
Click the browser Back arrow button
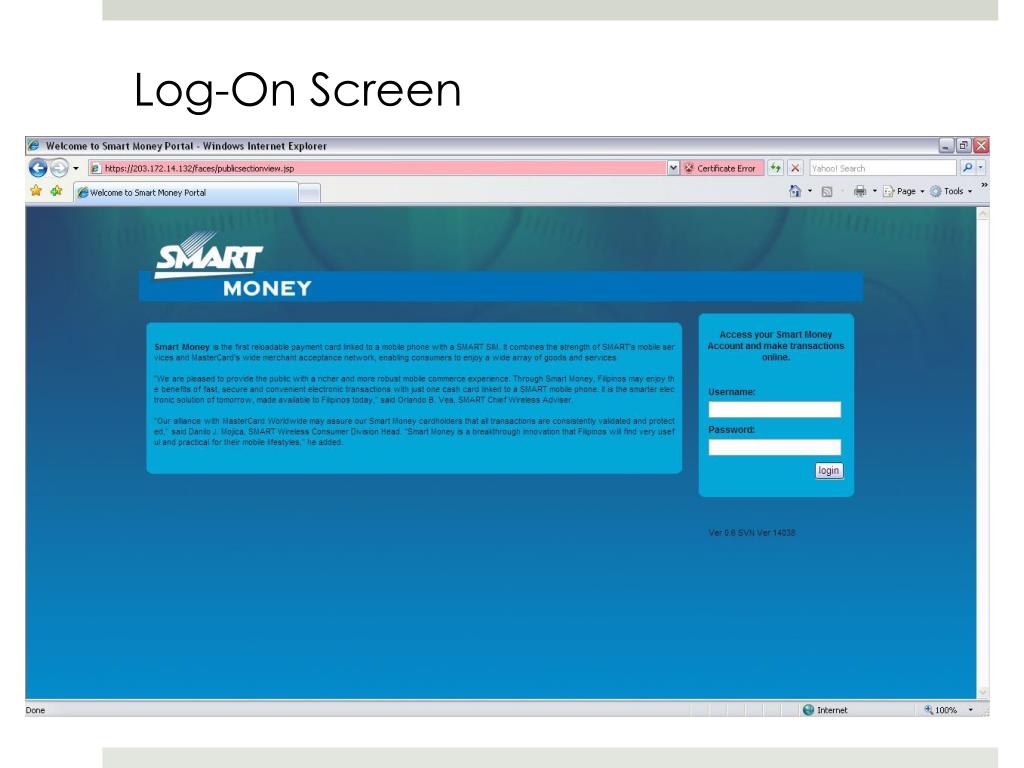pyautogui.click(x=38, y=168)
